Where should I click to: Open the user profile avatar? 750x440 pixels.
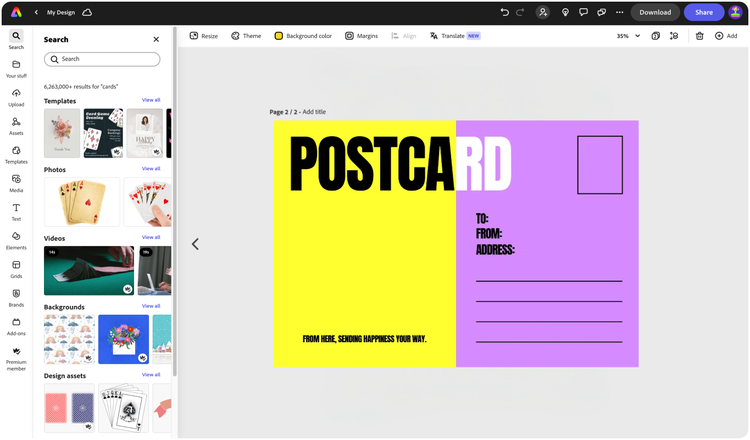[735, 12]
